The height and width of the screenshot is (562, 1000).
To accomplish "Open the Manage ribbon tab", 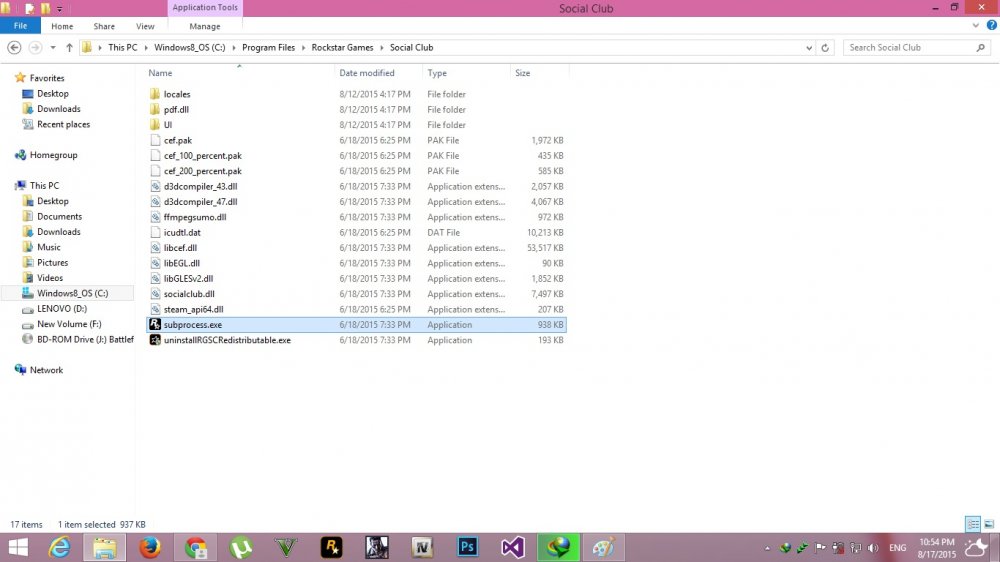I will [205, 26].
